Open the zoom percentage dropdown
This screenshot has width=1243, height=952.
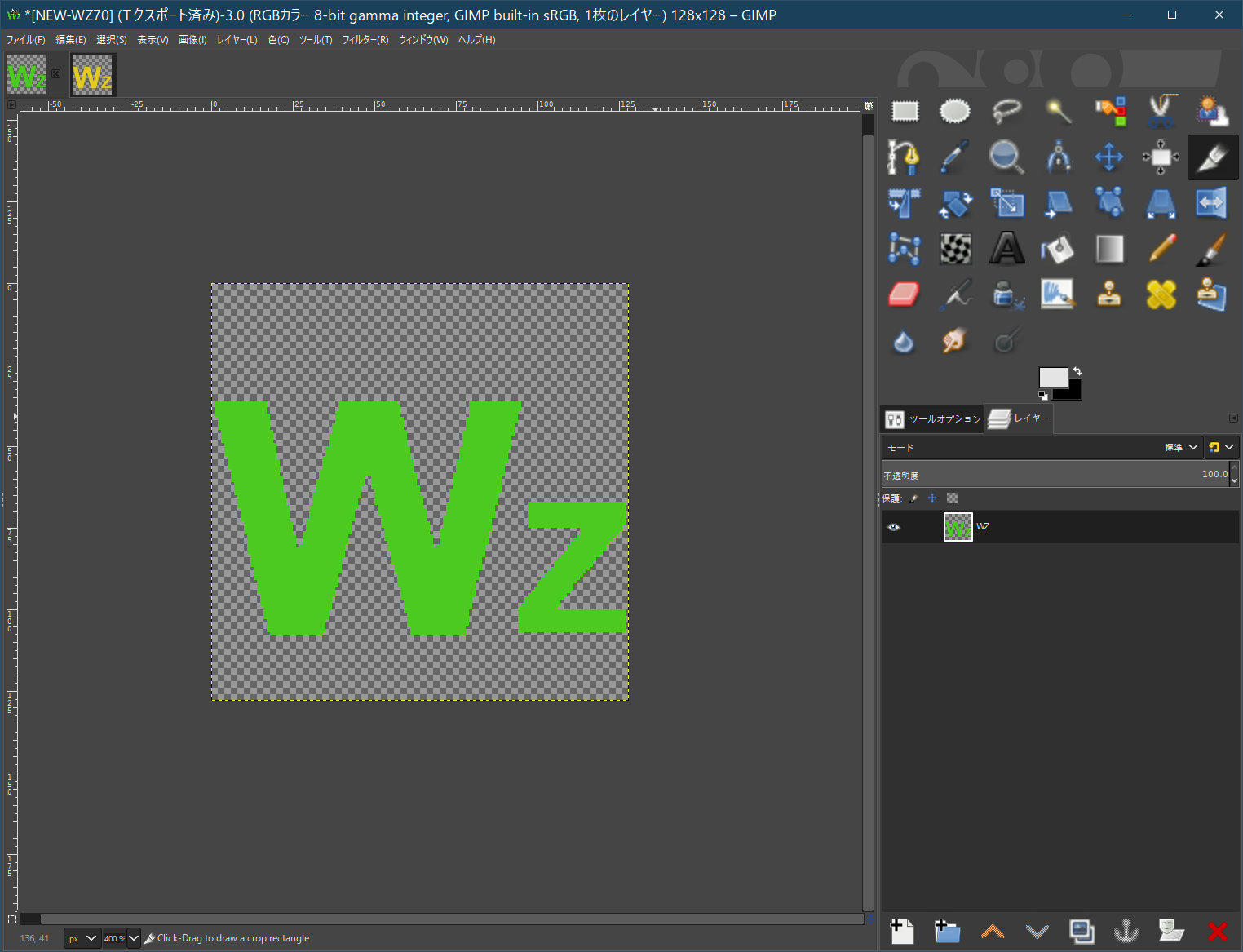click(x=134, y=938)
